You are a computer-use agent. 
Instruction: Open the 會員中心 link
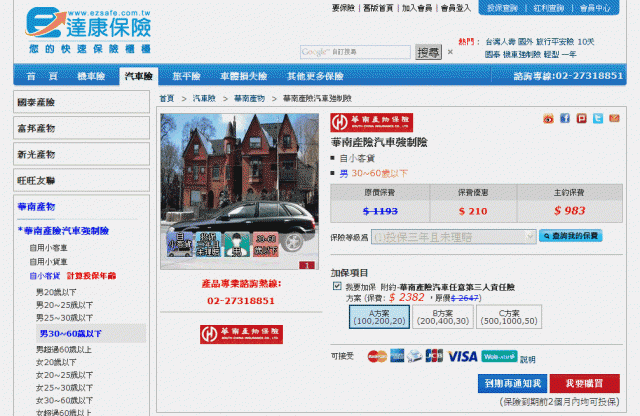596,8
